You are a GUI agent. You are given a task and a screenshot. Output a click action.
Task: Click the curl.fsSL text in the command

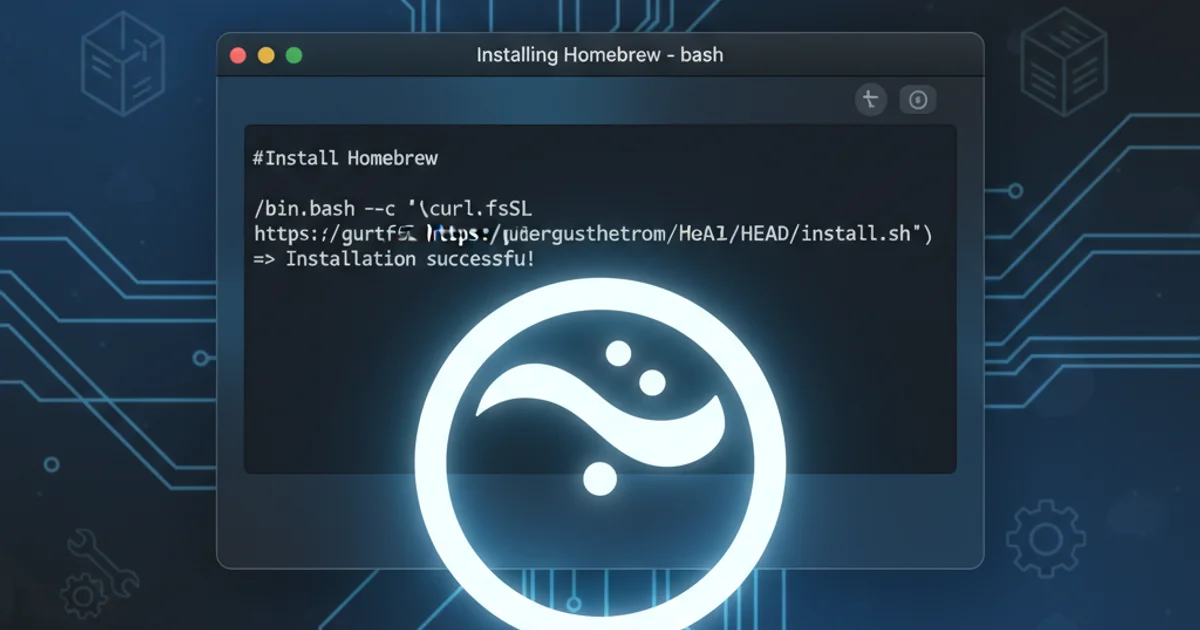tap(480, 208)
